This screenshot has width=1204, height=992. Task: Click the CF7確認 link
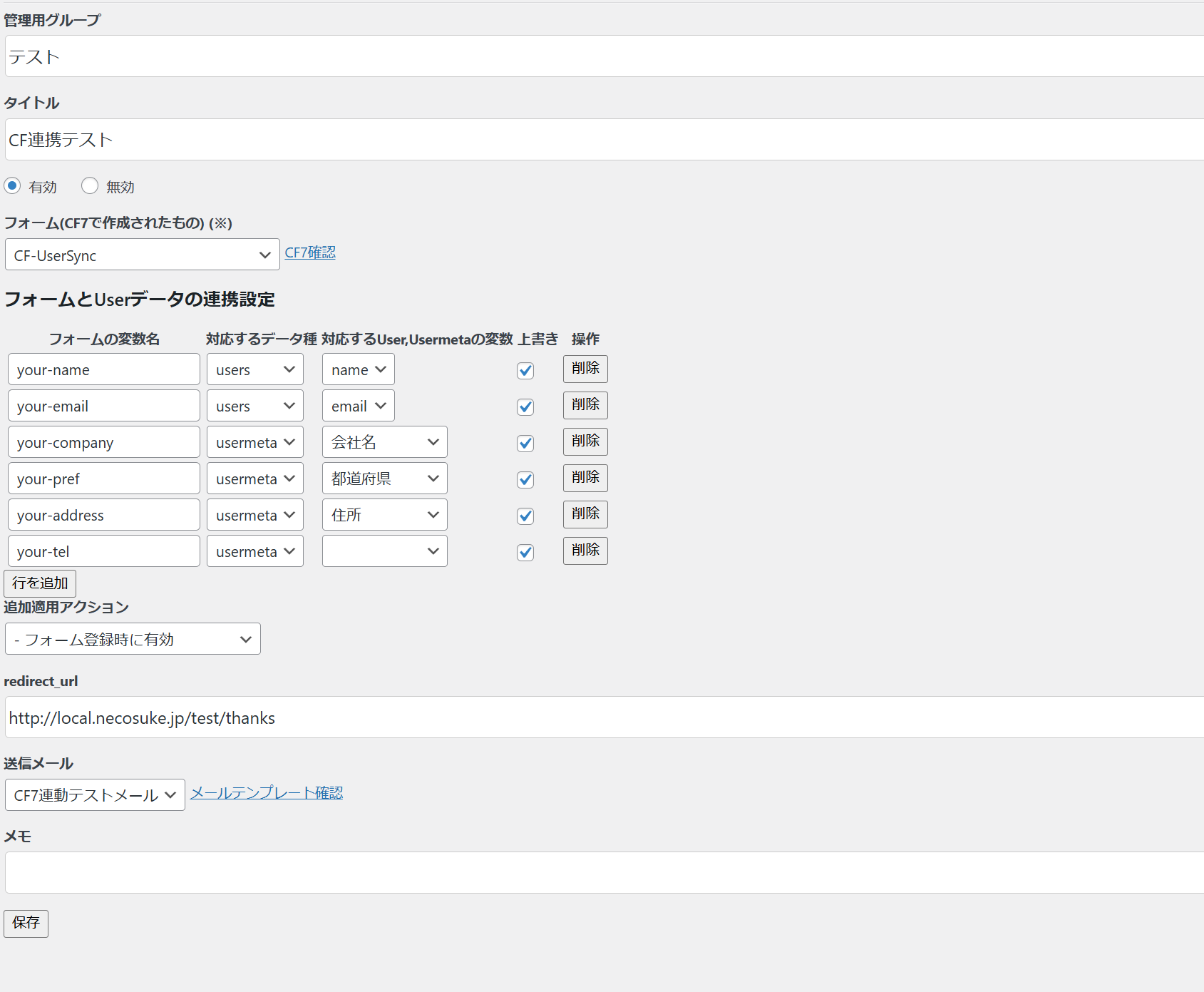pyautogui.click(x=310, y=252)
